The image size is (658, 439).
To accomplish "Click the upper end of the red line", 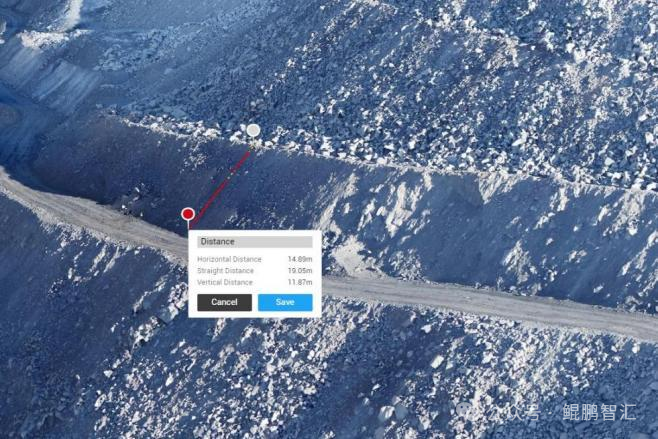I will click(x=250, y=152).
